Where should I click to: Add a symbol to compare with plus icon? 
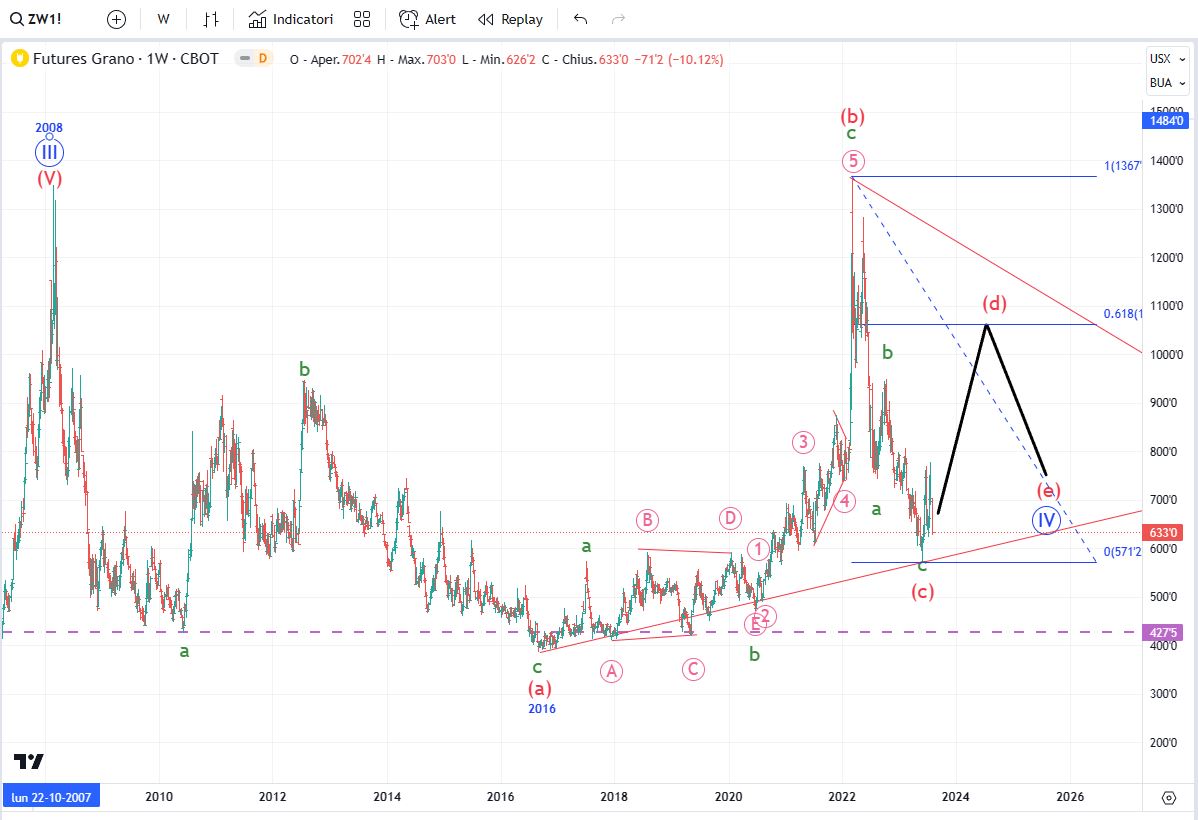117,19
